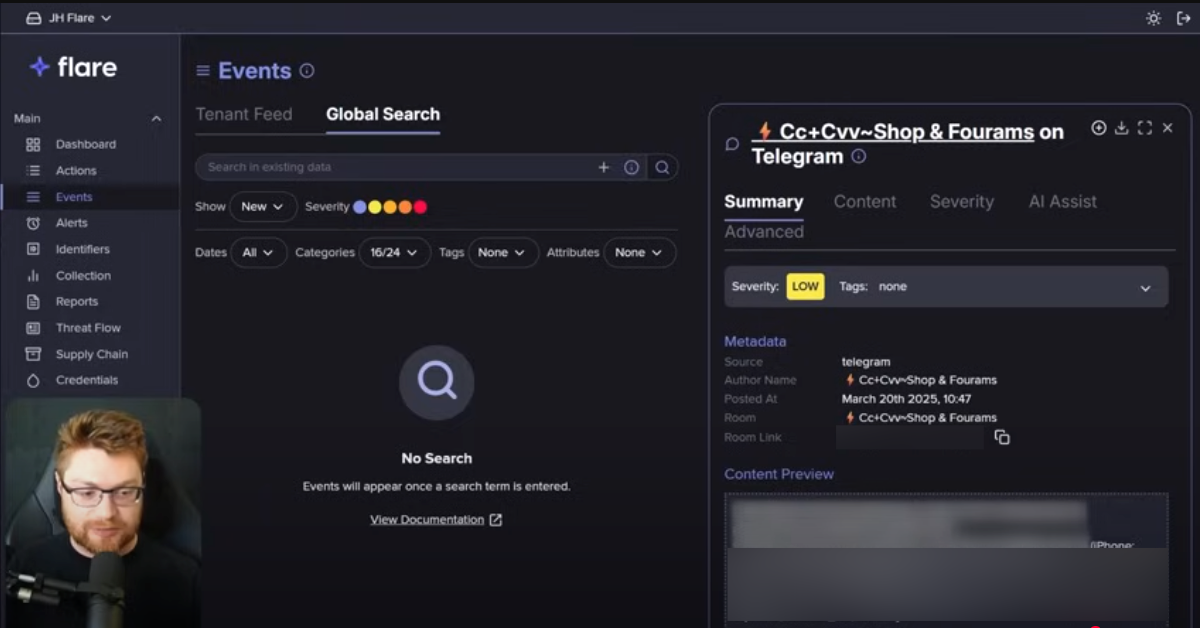Screen dimensions: 1200x628
Task: Click the logout icon in top bar
Action: click(x=1183, y=18)
